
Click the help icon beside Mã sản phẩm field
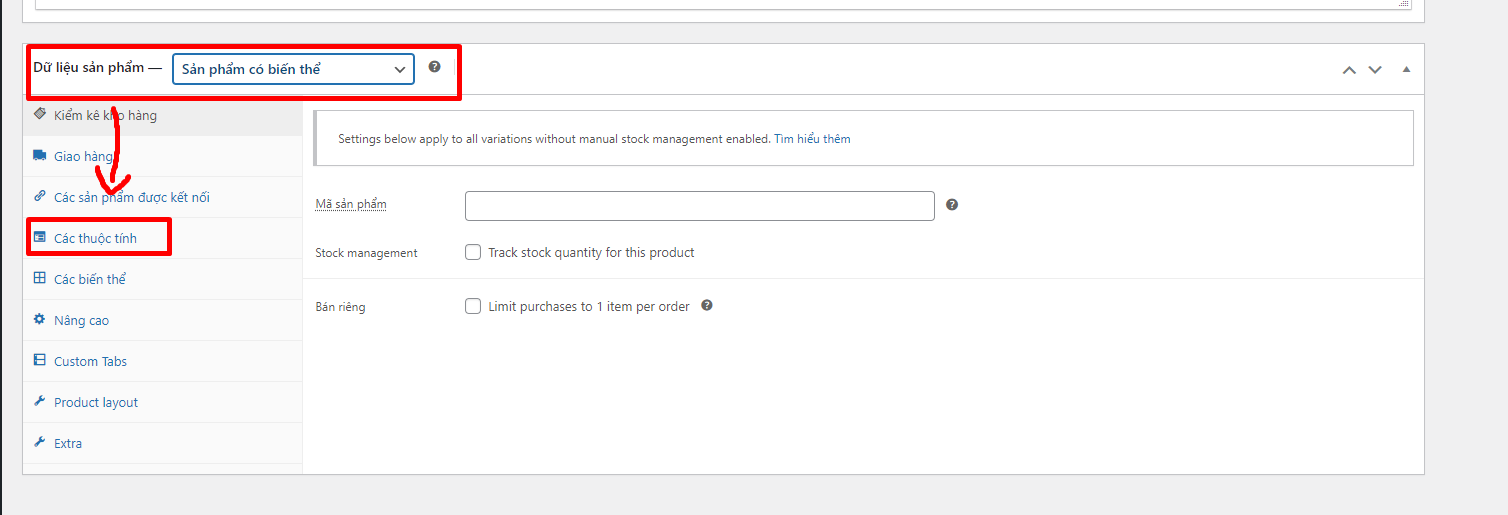[x=952, y=205]
